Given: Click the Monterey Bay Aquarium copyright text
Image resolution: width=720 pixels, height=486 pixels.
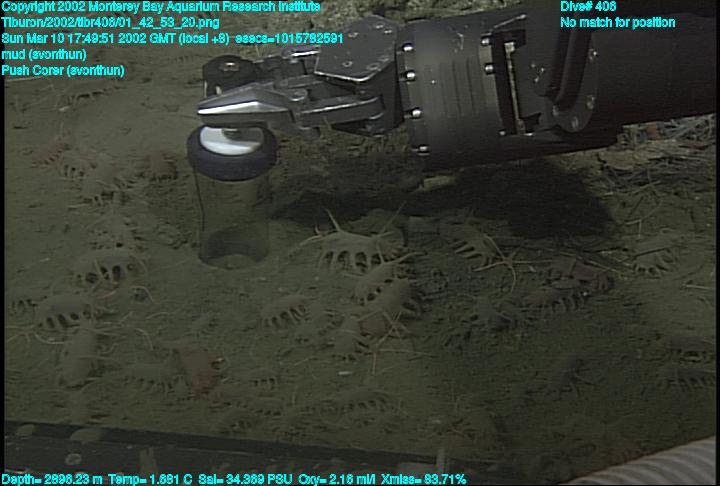Looking at the screenshot, I should click(161, 7).
